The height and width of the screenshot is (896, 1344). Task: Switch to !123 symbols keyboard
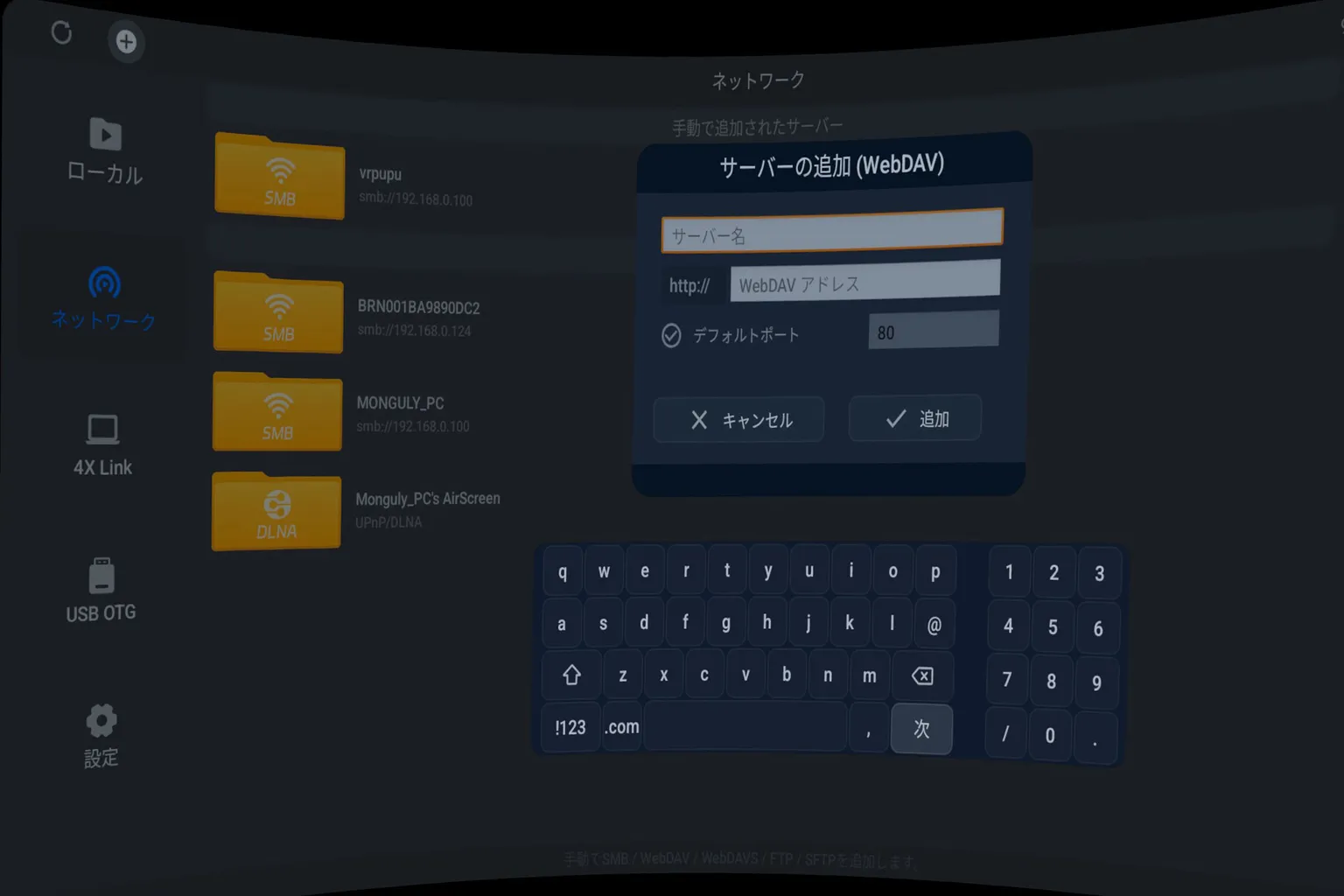[x=570, y=727]
